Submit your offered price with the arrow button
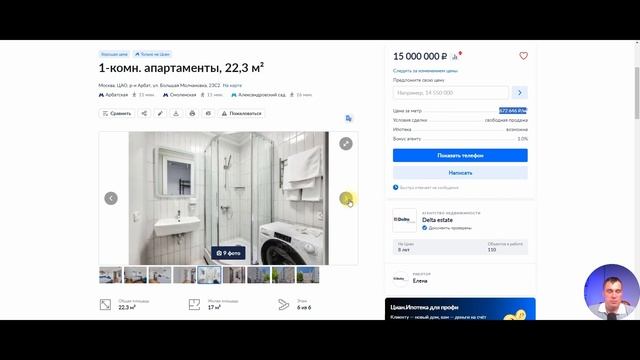640x360 pixels. (520, 93)
